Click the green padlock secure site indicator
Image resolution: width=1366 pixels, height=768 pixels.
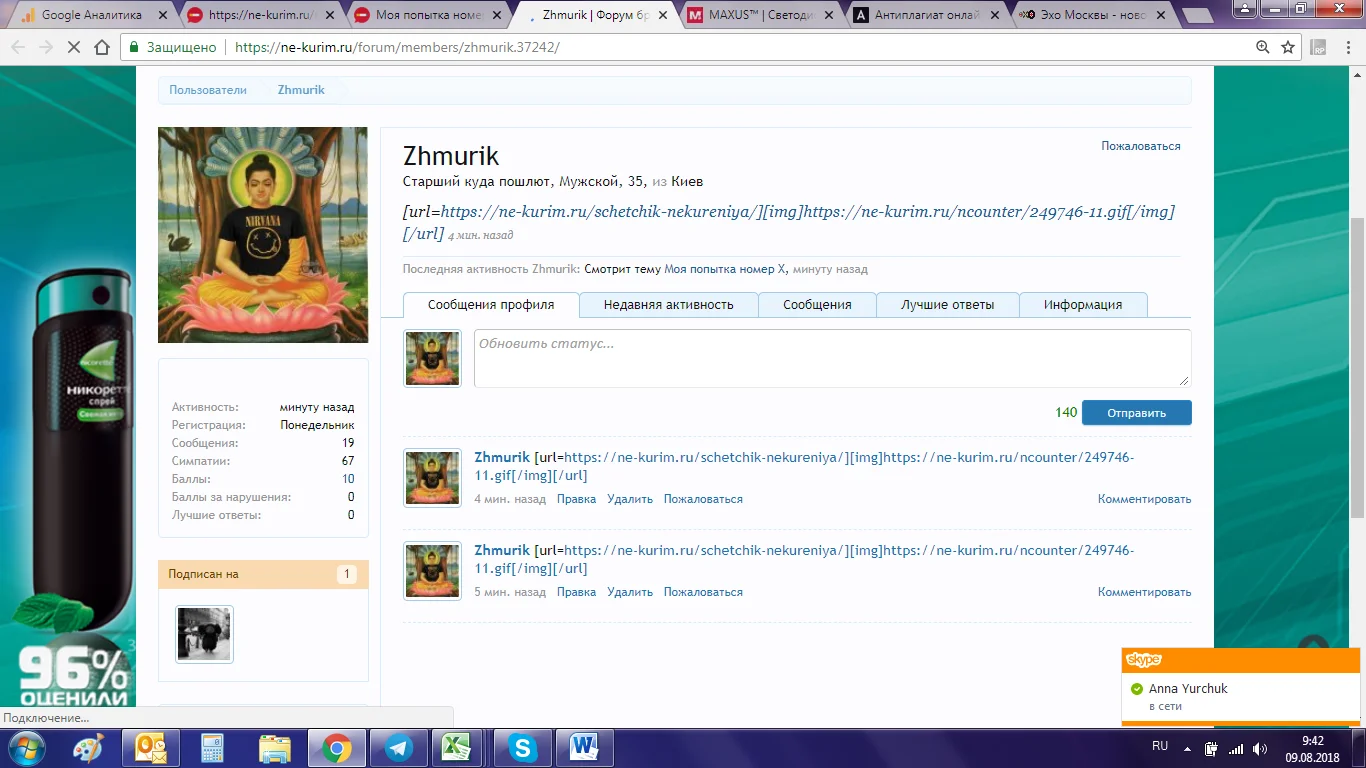(x=132, y=47)
